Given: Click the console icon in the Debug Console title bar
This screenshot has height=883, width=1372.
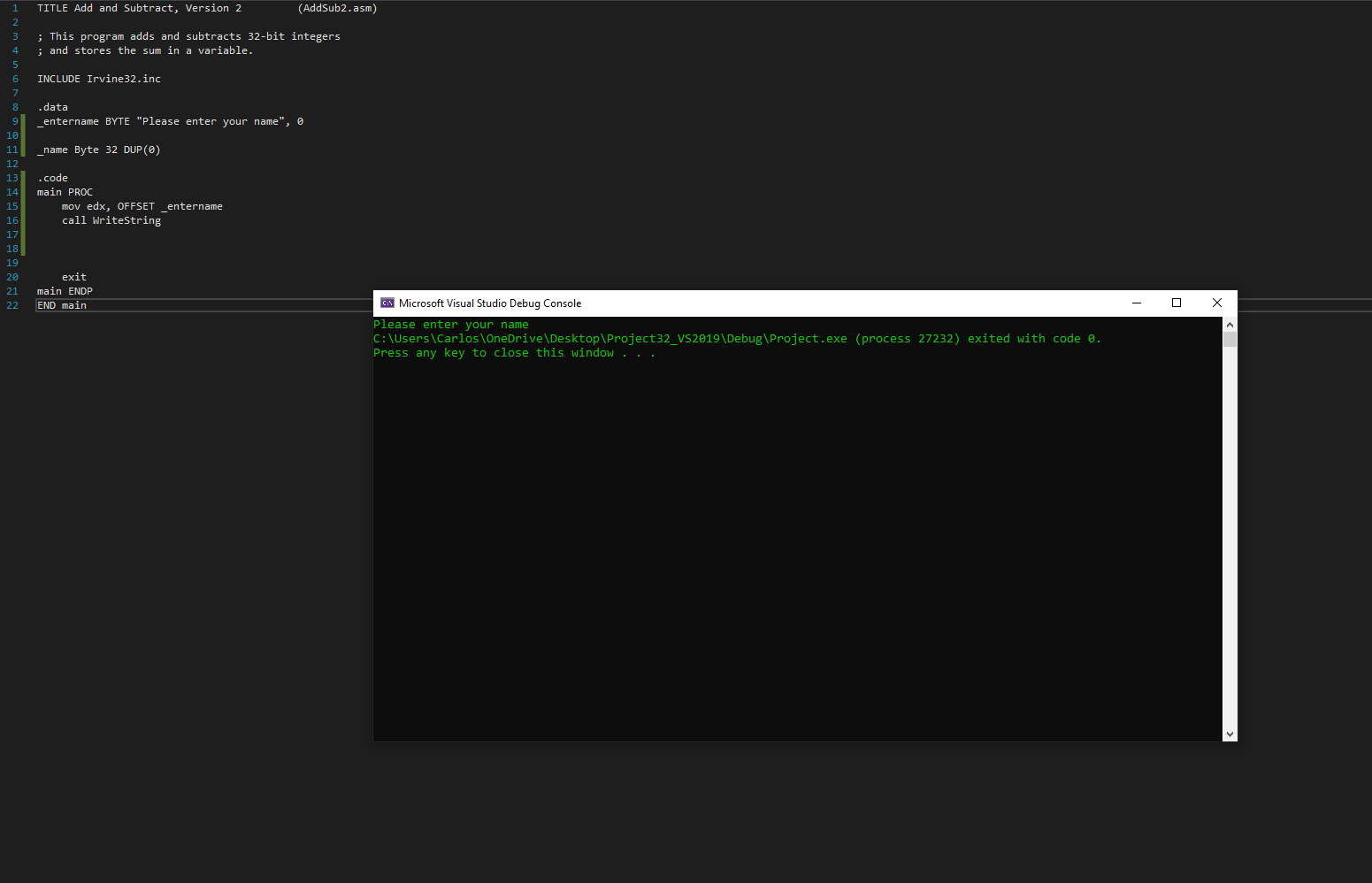Looking at the screenshot, I should click(387, 303).
